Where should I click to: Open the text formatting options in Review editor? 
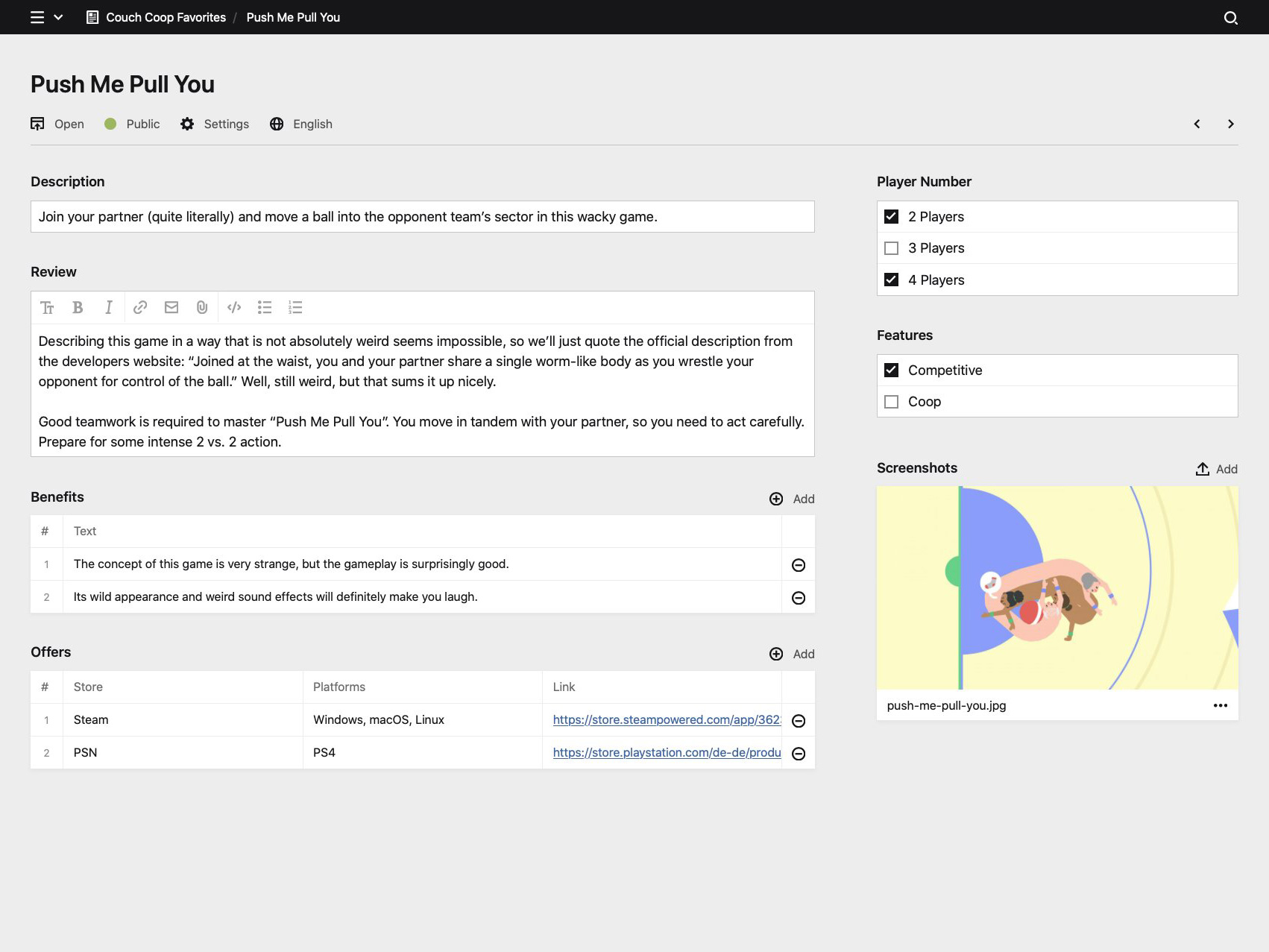tap(47, 307)
